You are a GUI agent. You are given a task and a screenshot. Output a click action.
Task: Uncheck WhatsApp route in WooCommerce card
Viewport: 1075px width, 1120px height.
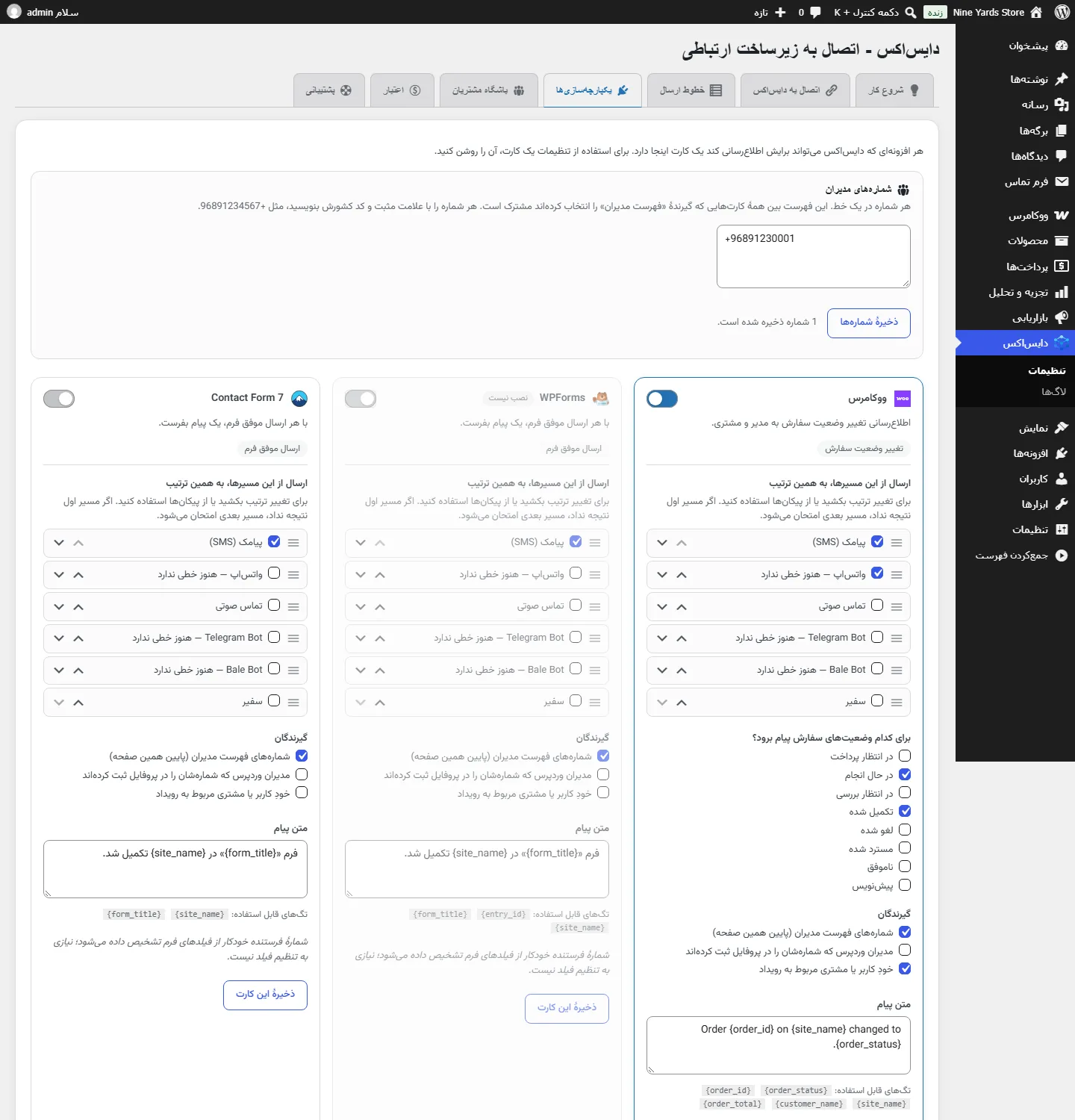click(877, 573)
